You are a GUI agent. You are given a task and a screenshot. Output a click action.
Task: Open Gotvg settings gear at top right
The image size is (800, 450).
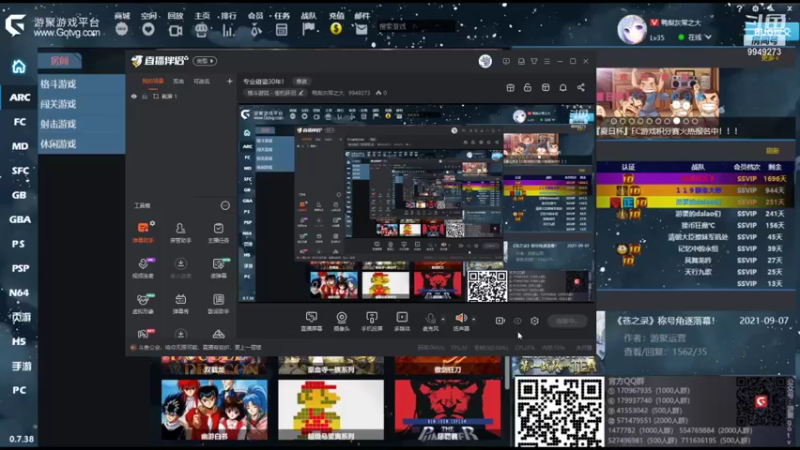756,9
